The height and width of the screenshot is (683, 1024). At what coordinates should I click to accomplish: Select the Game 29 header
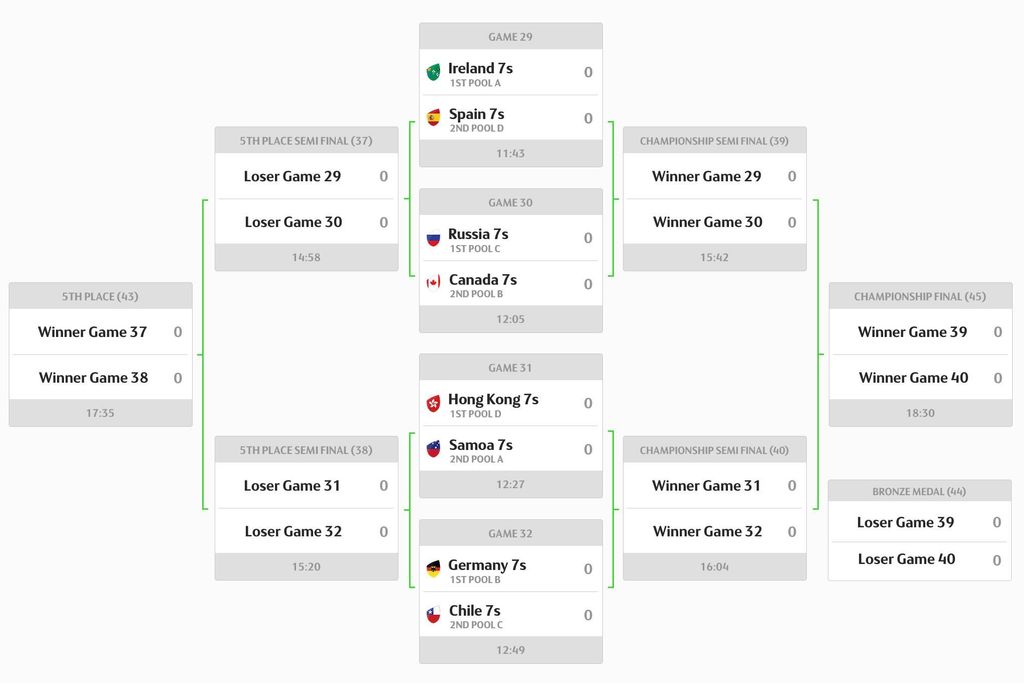pyautogui.click(x=510, y=37)
